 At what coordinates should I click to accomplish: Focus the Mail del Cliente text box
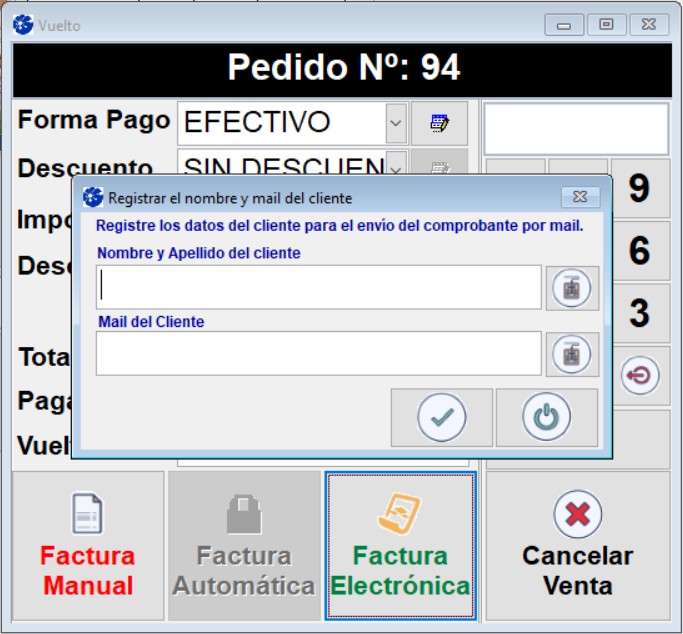319,354
